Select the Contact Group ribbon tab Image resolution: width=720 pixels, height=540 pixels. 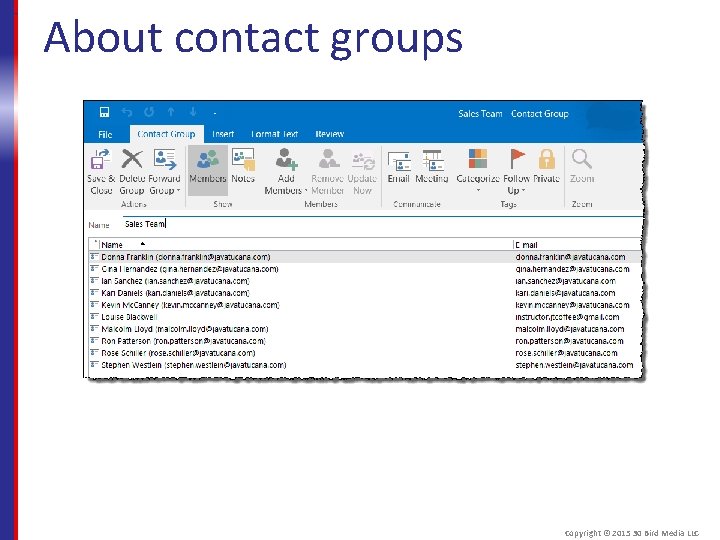pyautogui.click(x=166, y=134)
